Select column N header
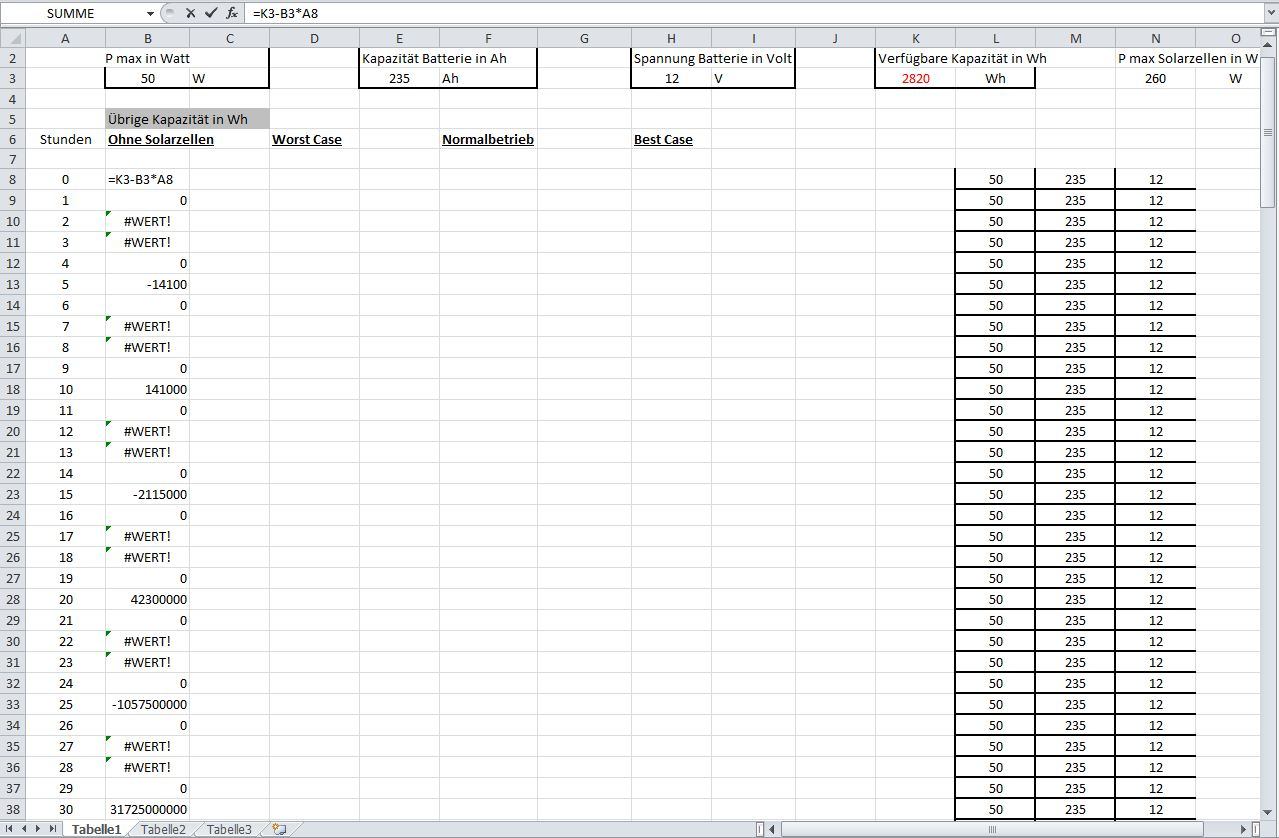Image resolution: width=1279 pixels, height=838 pixels. (1155, 38)
